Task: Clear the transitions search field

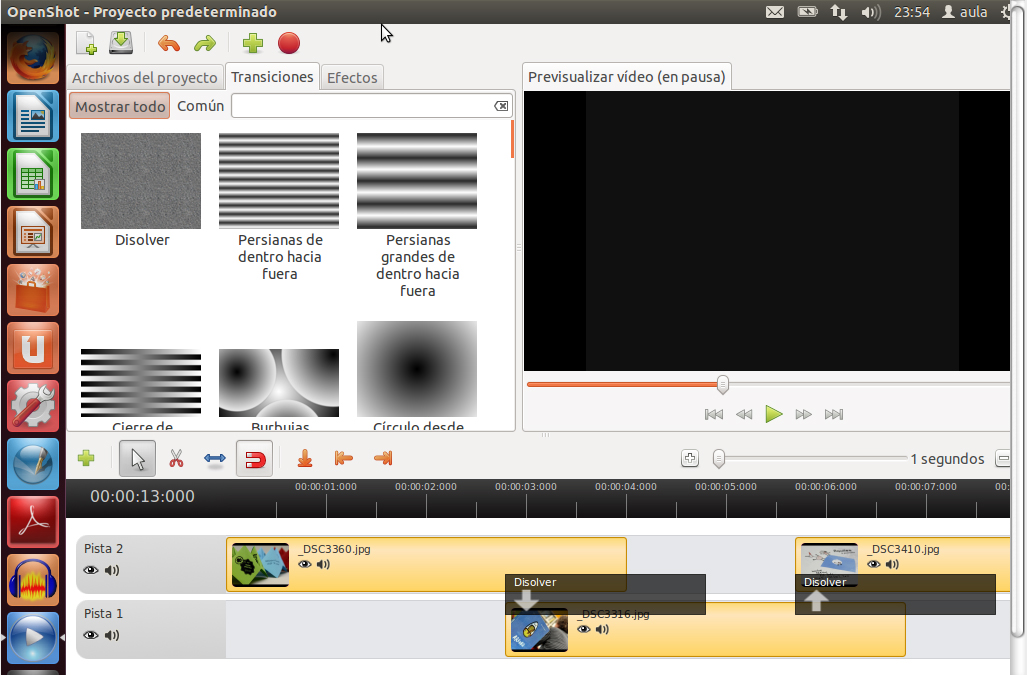Action: 501,106
